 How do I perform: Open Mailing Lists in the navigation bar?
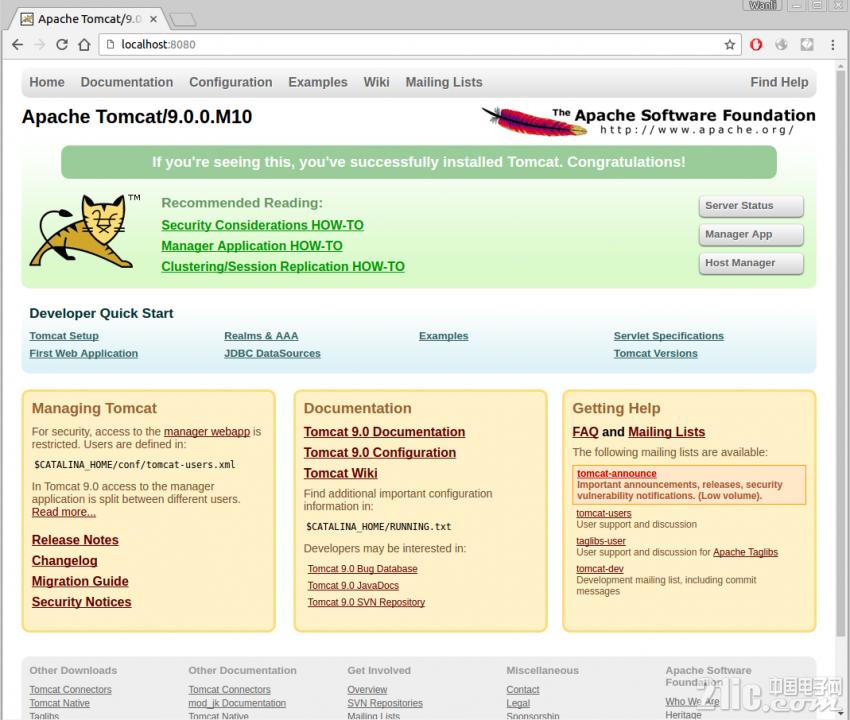[x=444, y=82]
